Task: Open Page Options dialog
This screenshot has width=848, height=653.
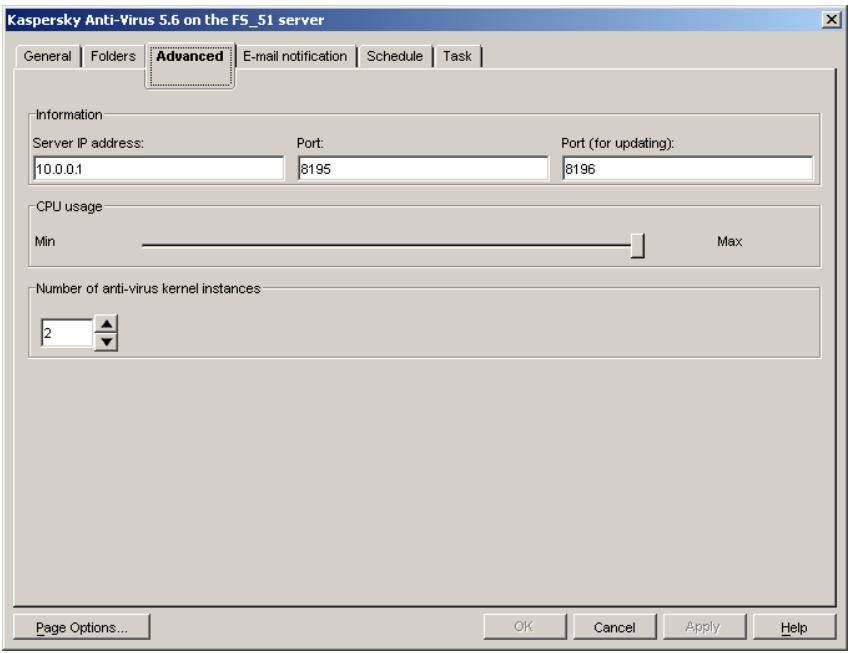Action: (x=82, y=627)
